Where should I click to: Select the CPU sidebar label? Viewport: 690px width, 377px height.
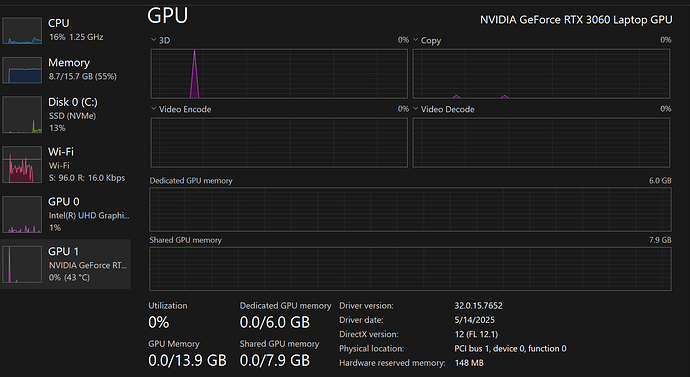[59, 23]
